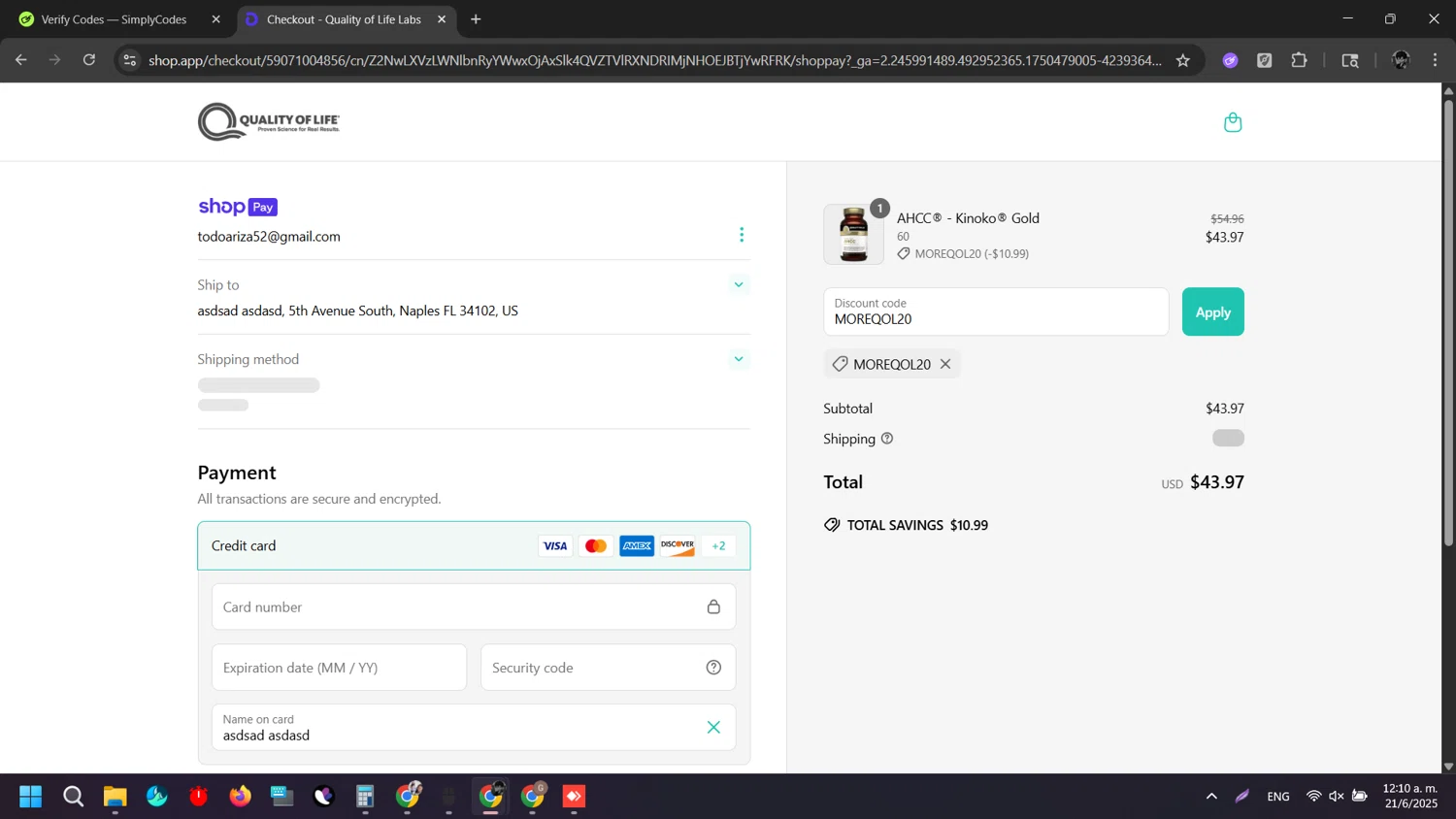Click the purple extension icon in toolbar
The width and height of the screenshot is (1456, 819).
click(x=1230, y=60)
